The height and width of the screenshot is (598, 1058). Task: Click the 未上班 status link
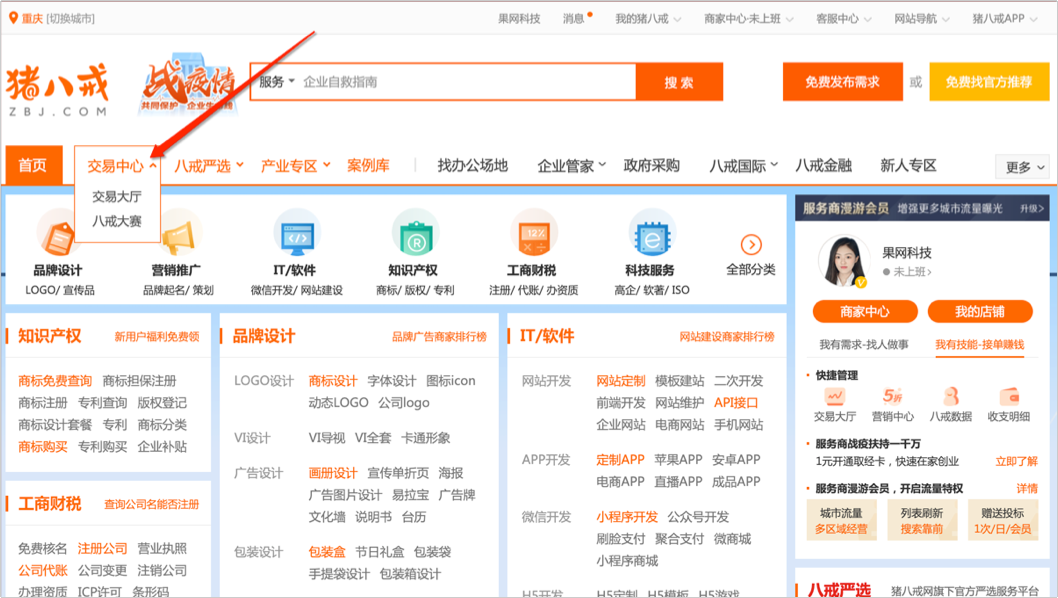coord(912,272)
